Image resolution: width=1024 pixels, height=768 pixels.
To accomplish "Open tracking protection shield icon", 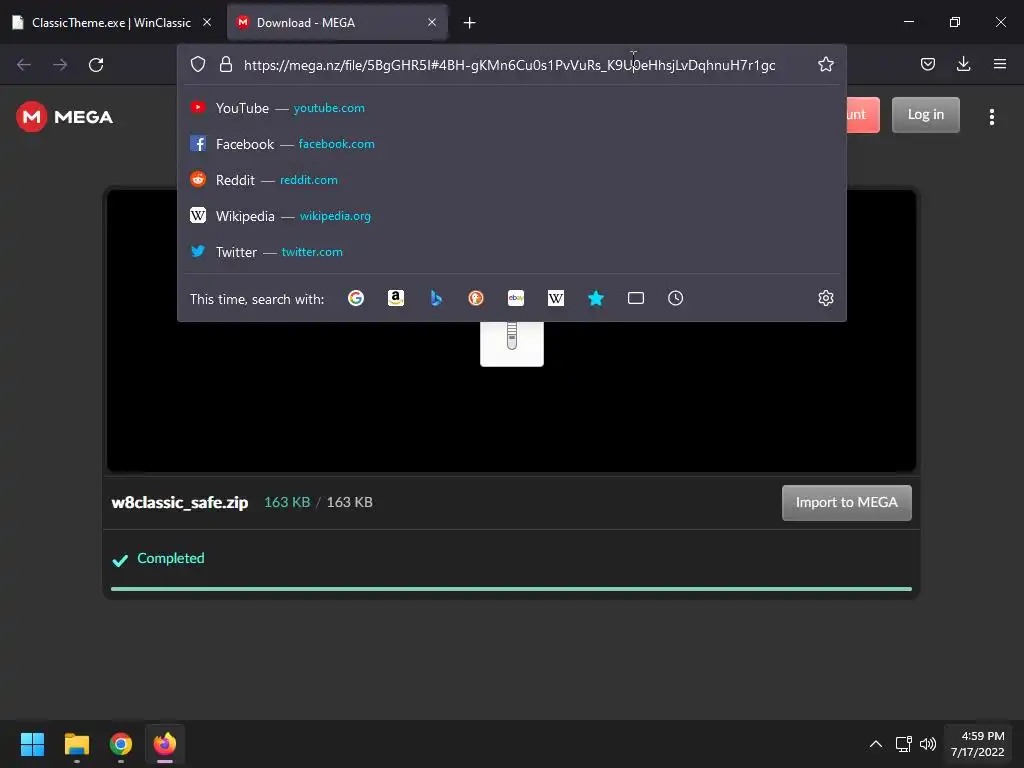I will click(198, 64).
